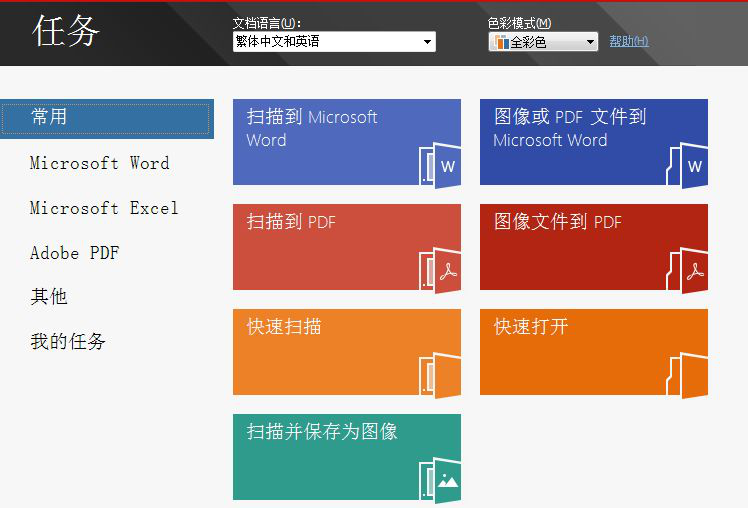The height and width of the screenshot is (508, 748).
Task: Click the 繁体中文和英语 language field
Action: click(x=334, y=42)
